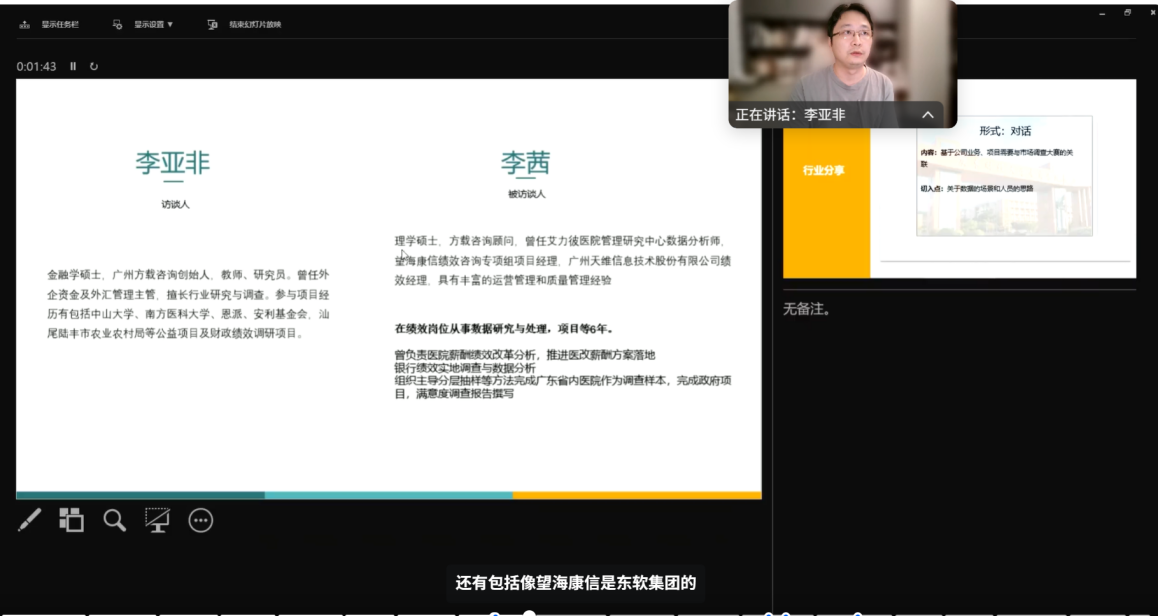Restore down the presenter view window
Image resolution: width=1158 pixels, height=616 pixels.
pos(1128,13)
